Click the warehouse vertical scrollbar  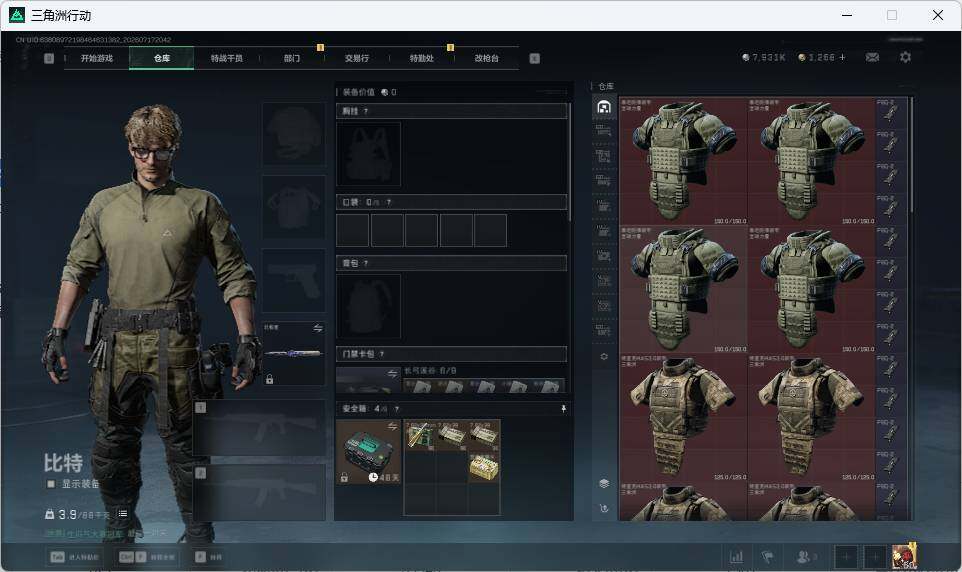(912, 155)
